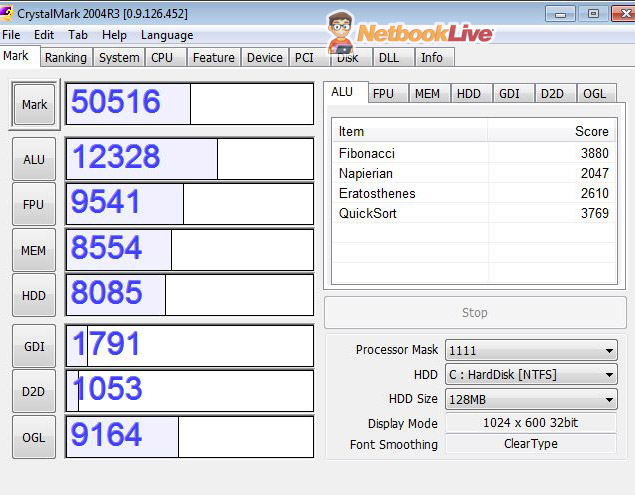This screenshot has height=495, width=635.
Task: Minimize the CrystalMark window
Action: click(560, 14)
